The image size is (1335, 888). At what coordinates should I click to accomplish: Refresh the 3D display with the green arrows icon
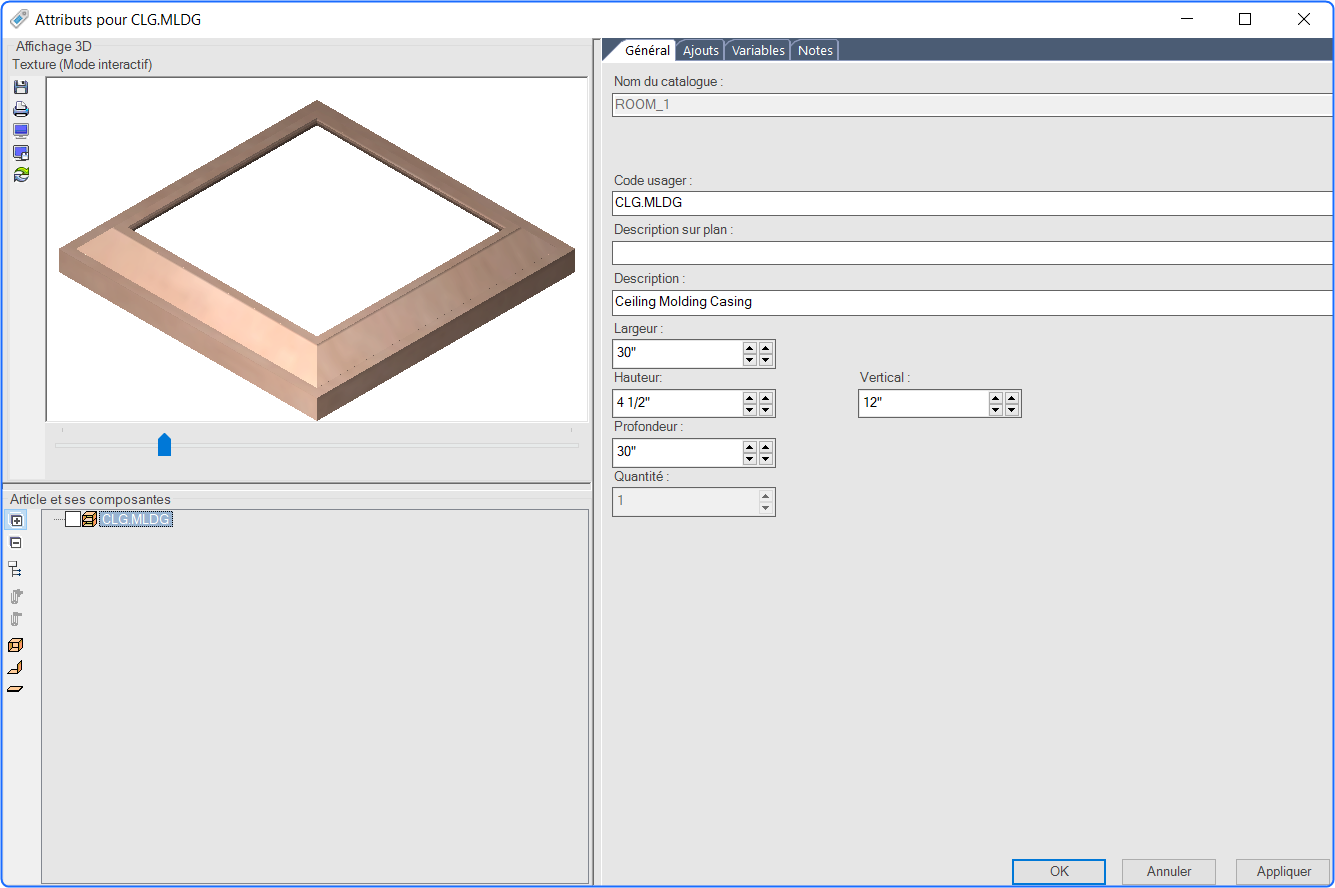(20, 174)
